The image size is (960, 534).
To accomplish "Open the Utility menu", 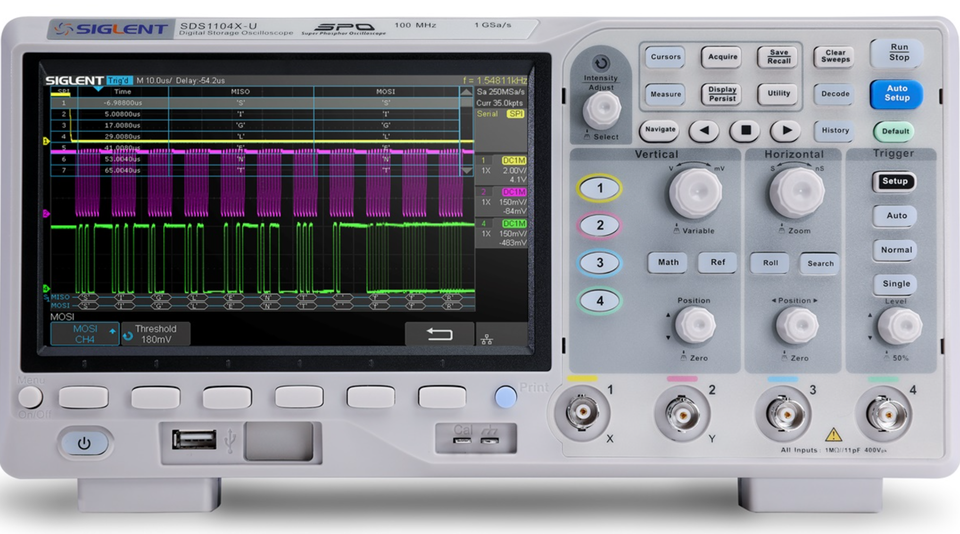I will click(x=778, y=94).
